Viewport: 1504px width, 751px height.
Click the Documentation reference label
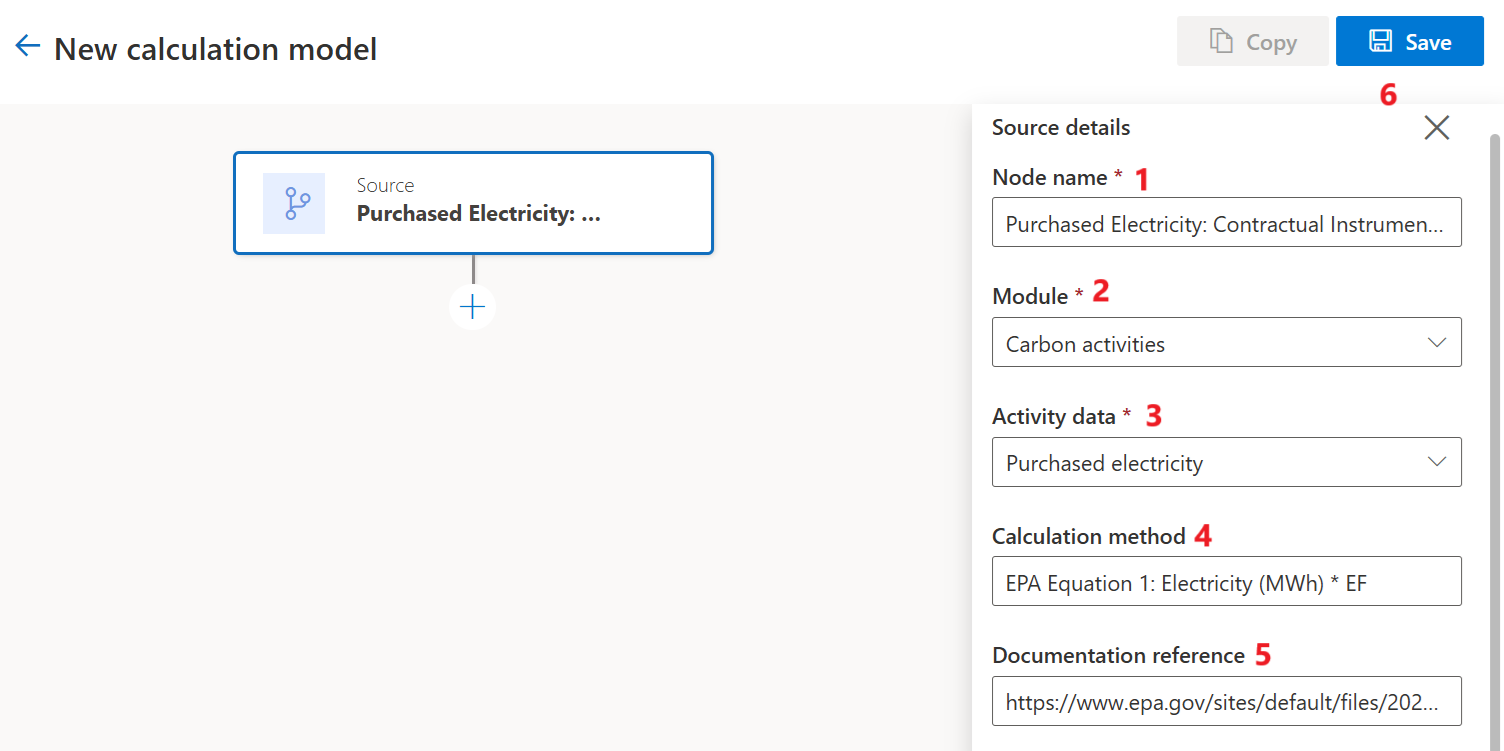pyautogui.click(x=1118, y=656)
